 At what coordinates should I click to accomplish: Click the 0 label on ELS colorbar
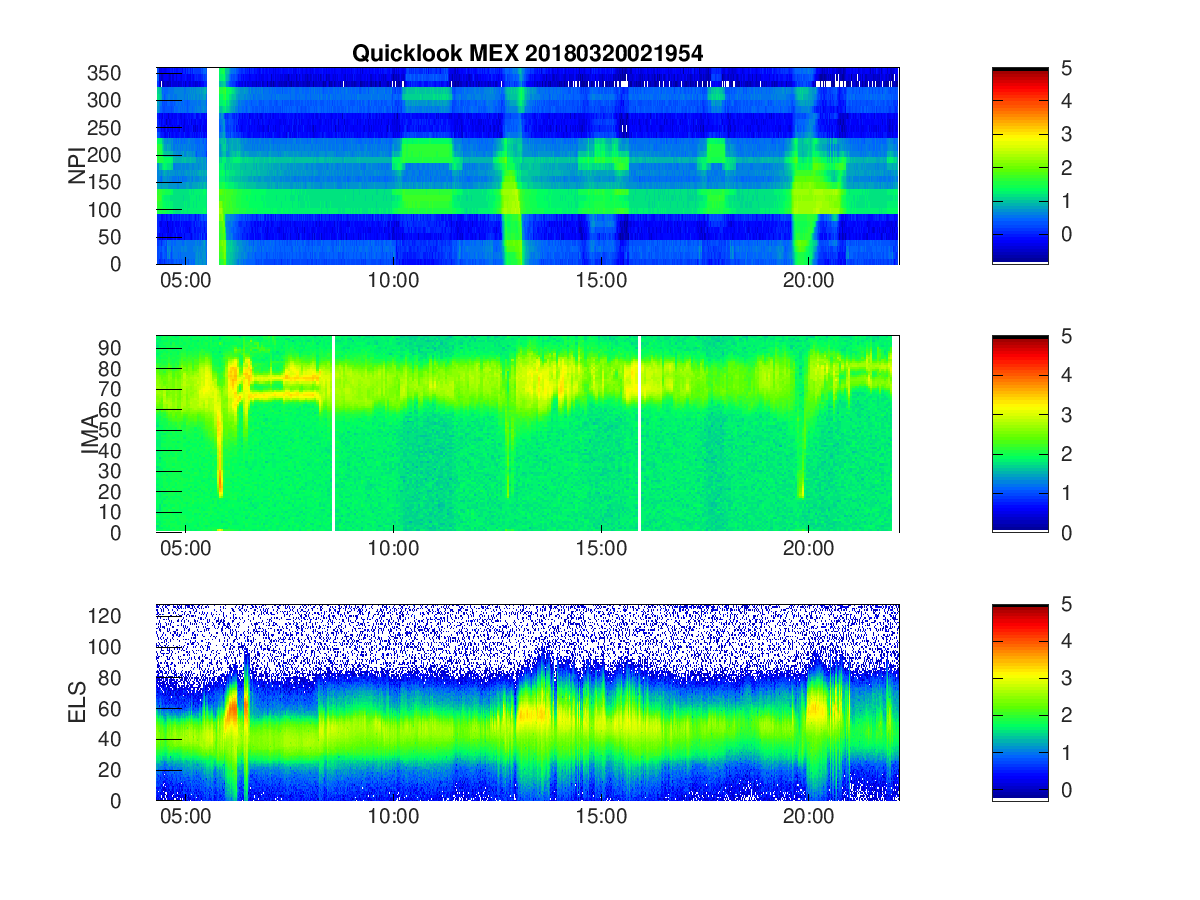point(1066,789)
